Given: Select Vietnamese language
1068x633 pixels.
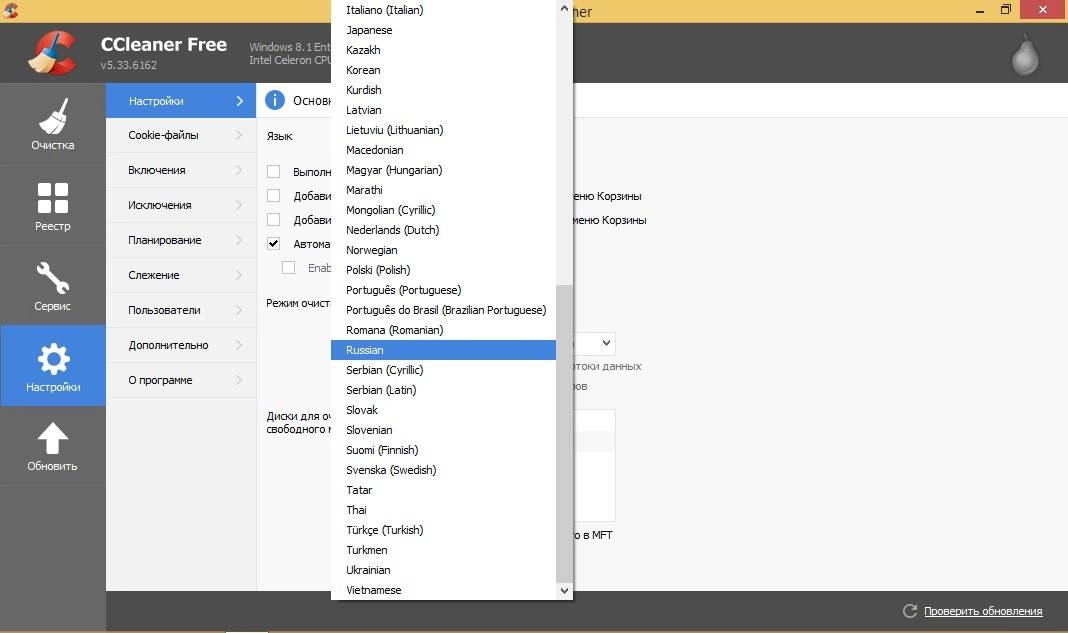Looking at the screenshot, I should tap(443, 590).
